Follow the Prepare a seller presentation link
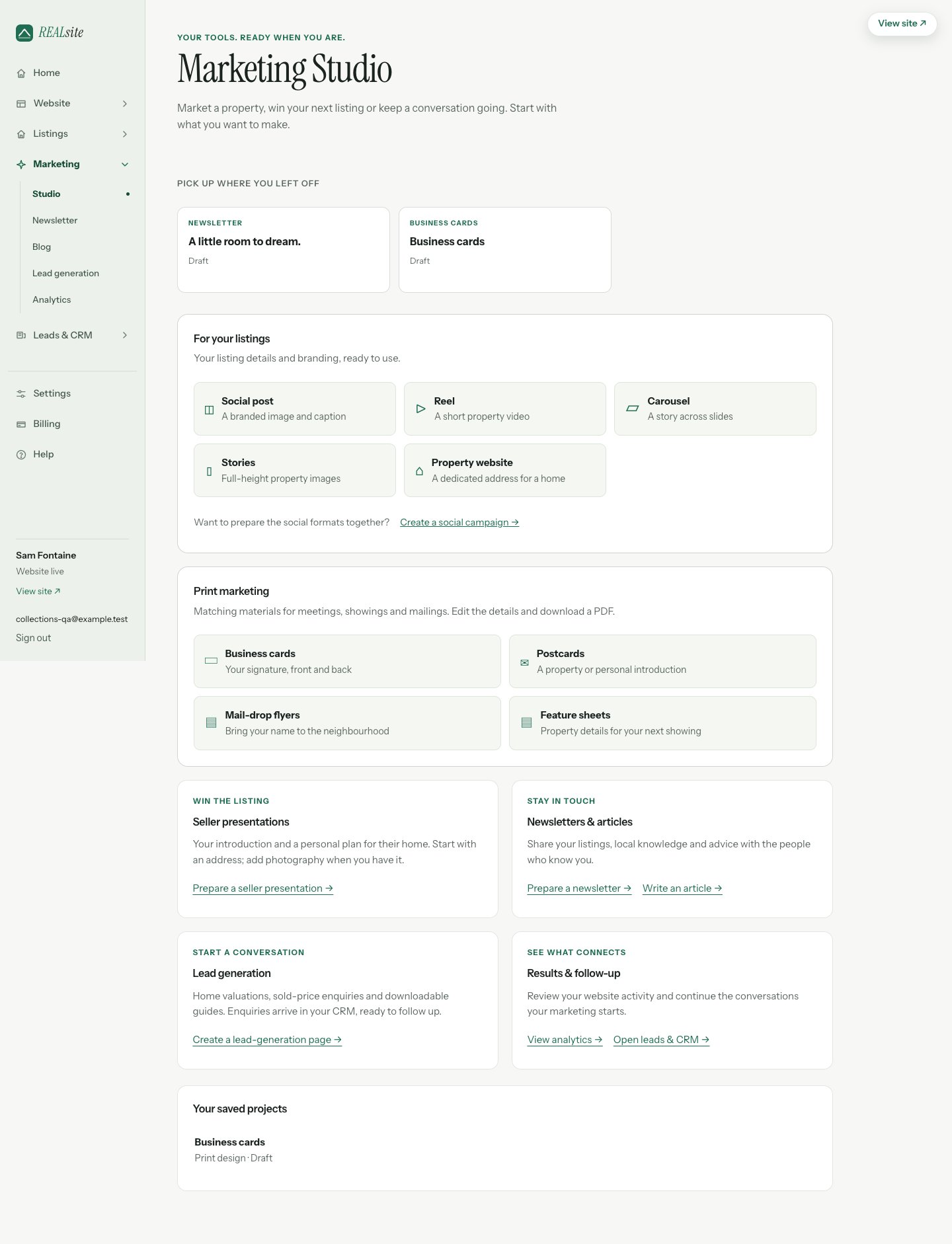This screenshot has height=1244, width=952. point(262,889)
